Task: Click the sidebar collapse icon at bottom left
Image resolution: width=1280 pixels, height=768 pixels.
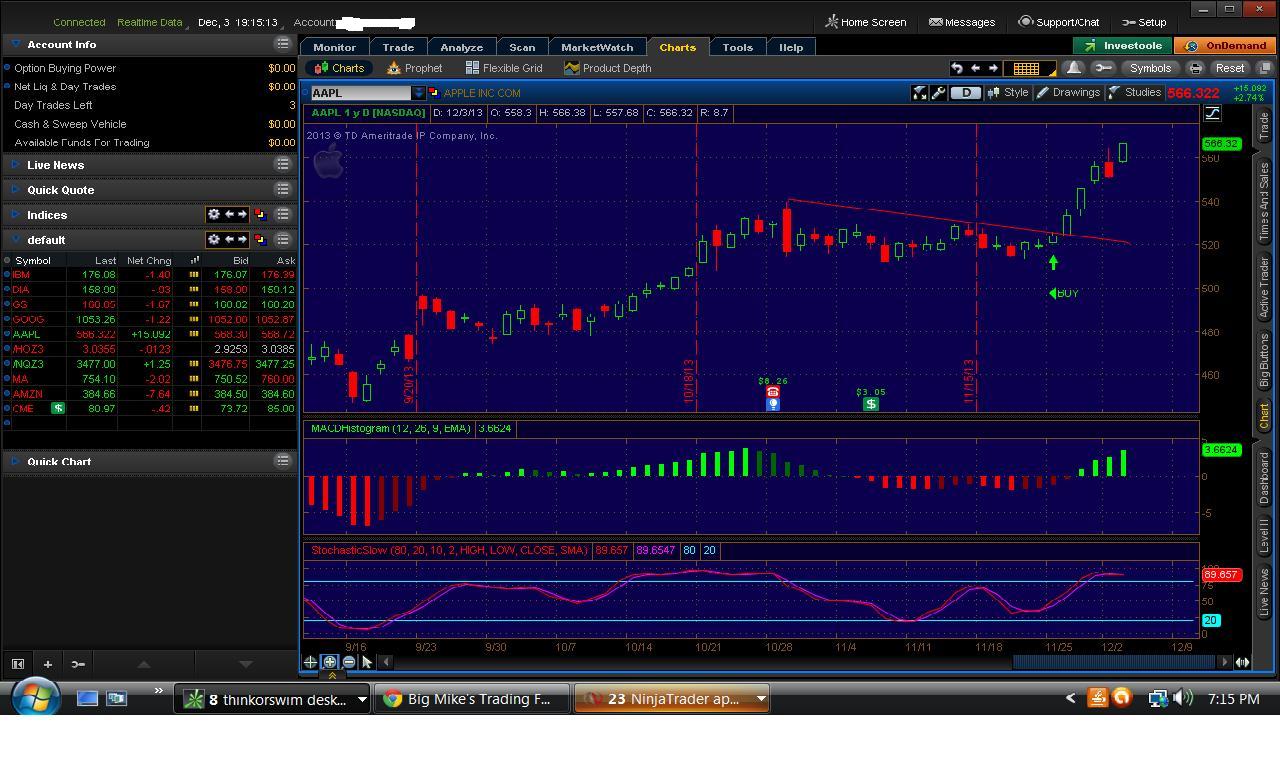Action: click(x=18, y=664)
